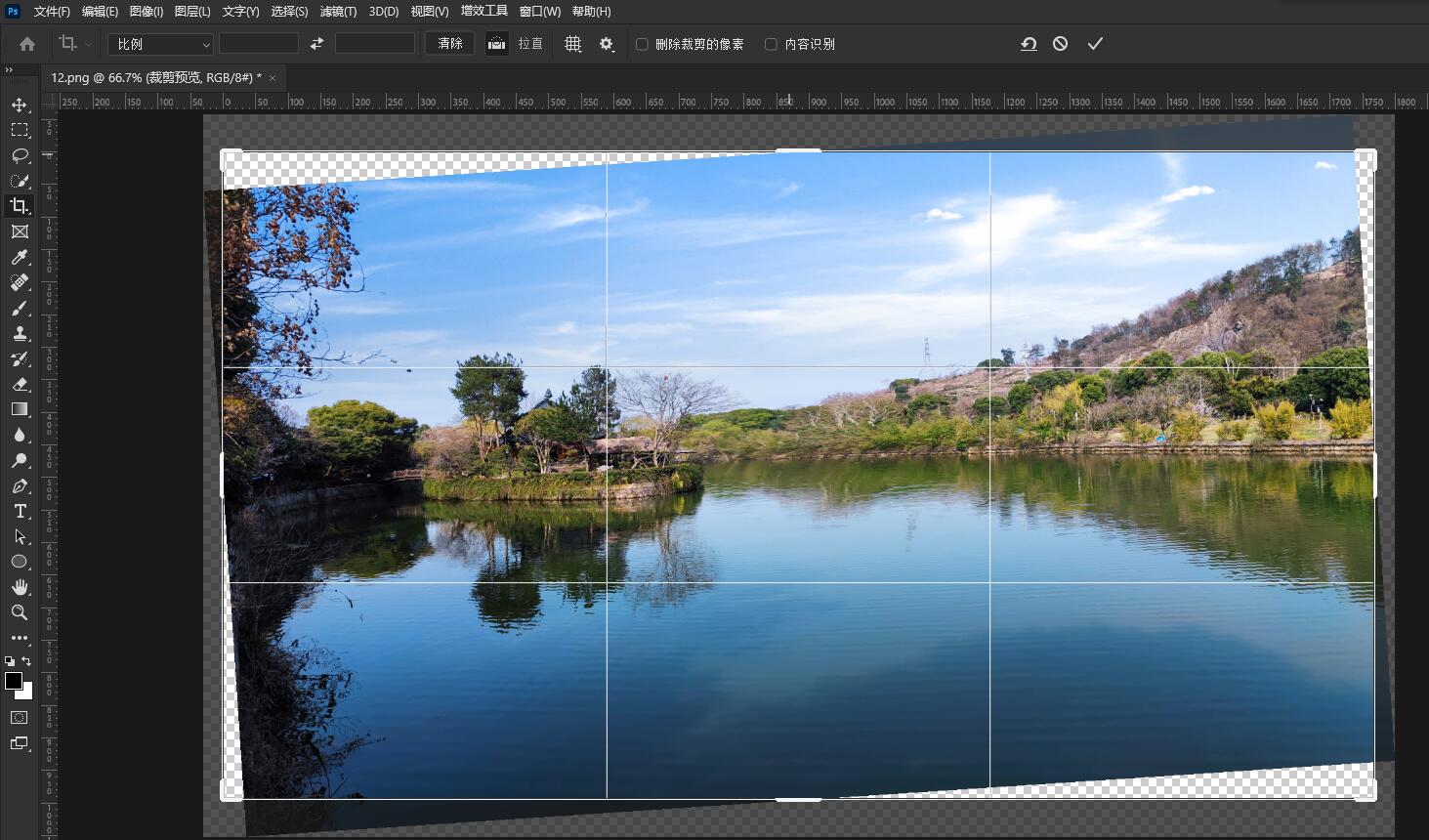
Task: Enable the 内容识别 checkbox
Action: pyautogui.click(x=771, y=44)
